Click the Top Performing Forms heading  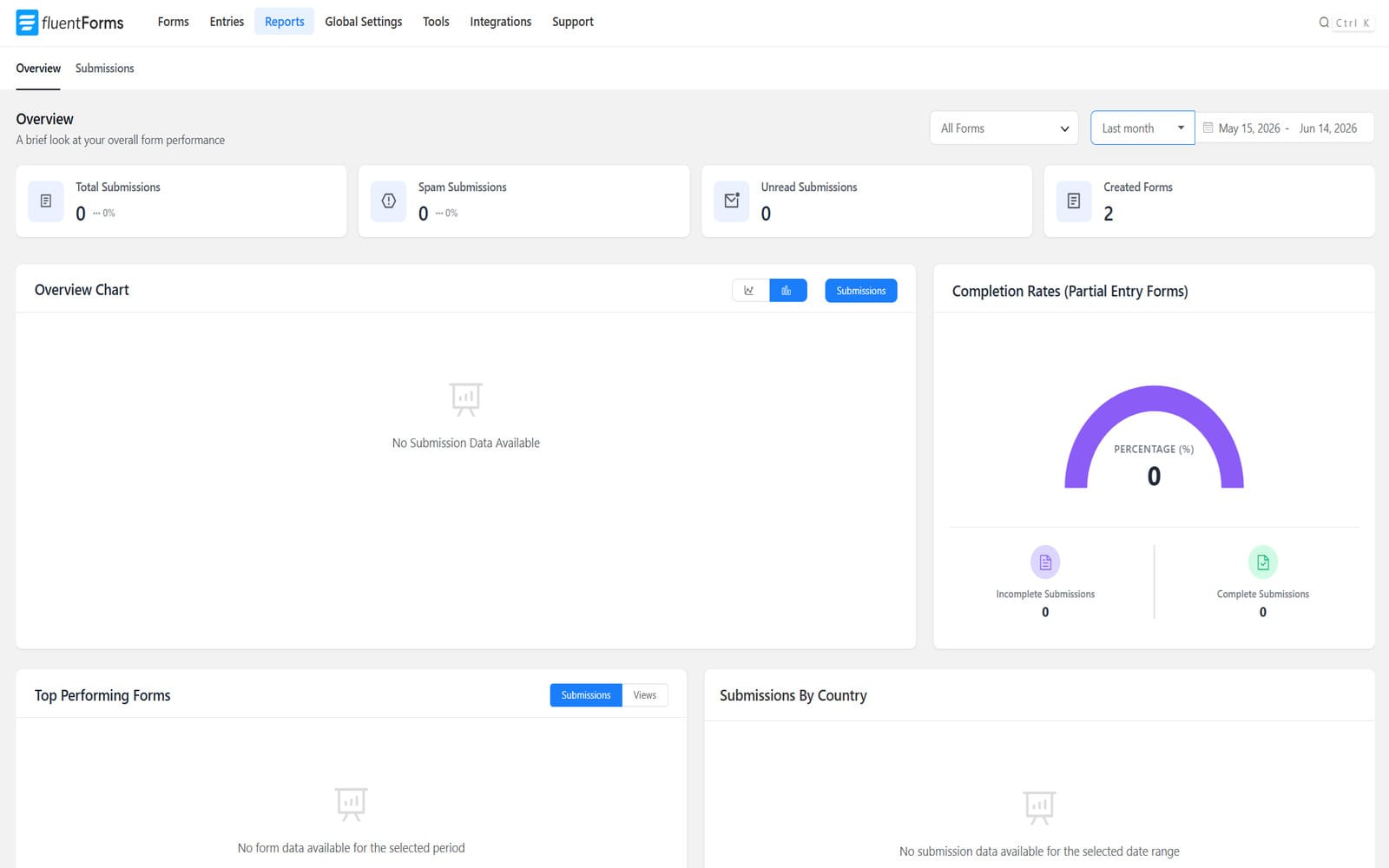point(102,695)
